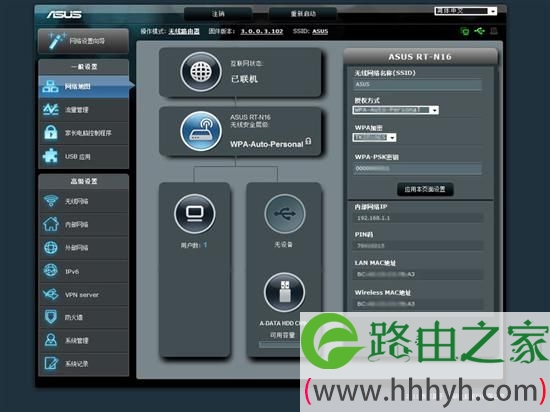The height and width of the screenshot is (412, 550).
Task: Open the 授权方式 authentication method dropdown
Action: click(396, 110)
